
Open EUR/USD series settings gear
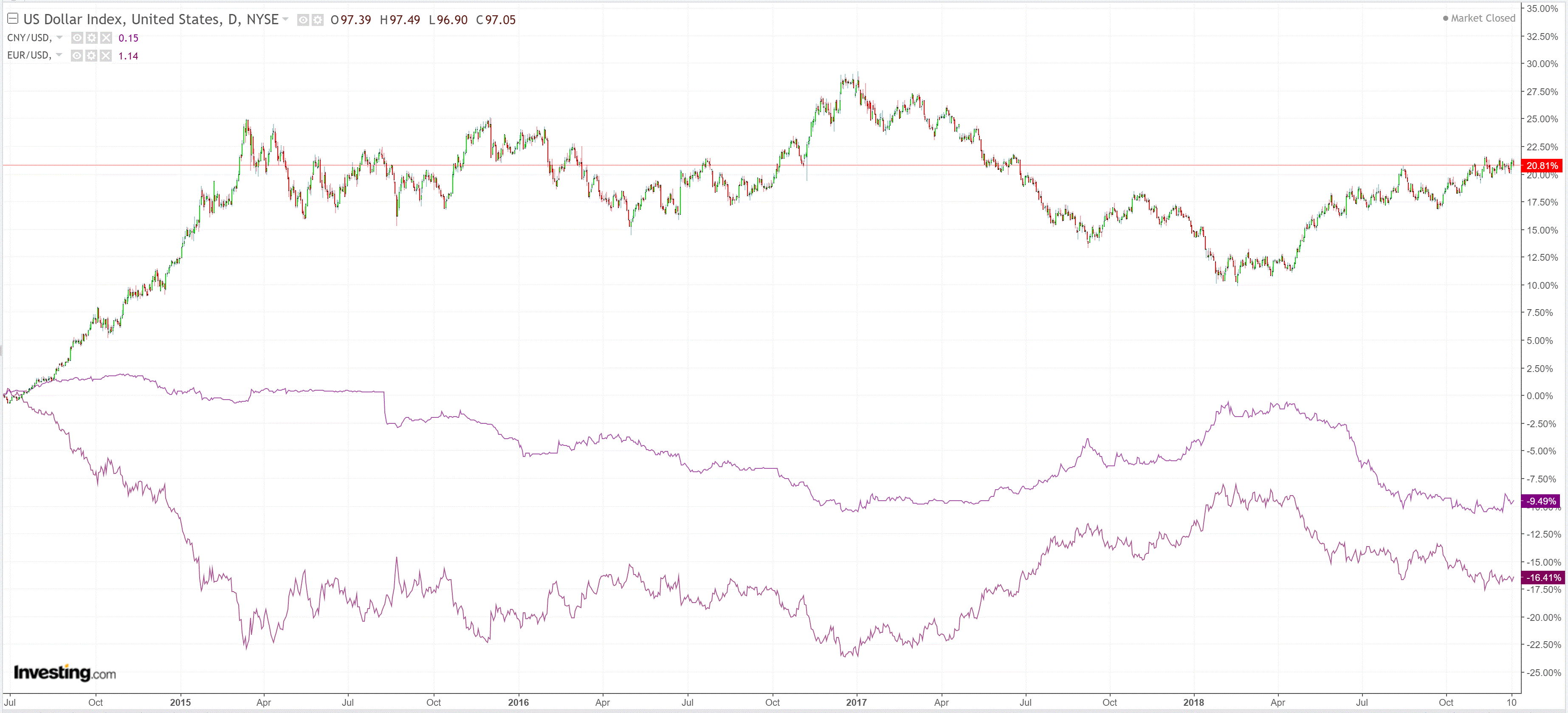click(x=91, y=55)
